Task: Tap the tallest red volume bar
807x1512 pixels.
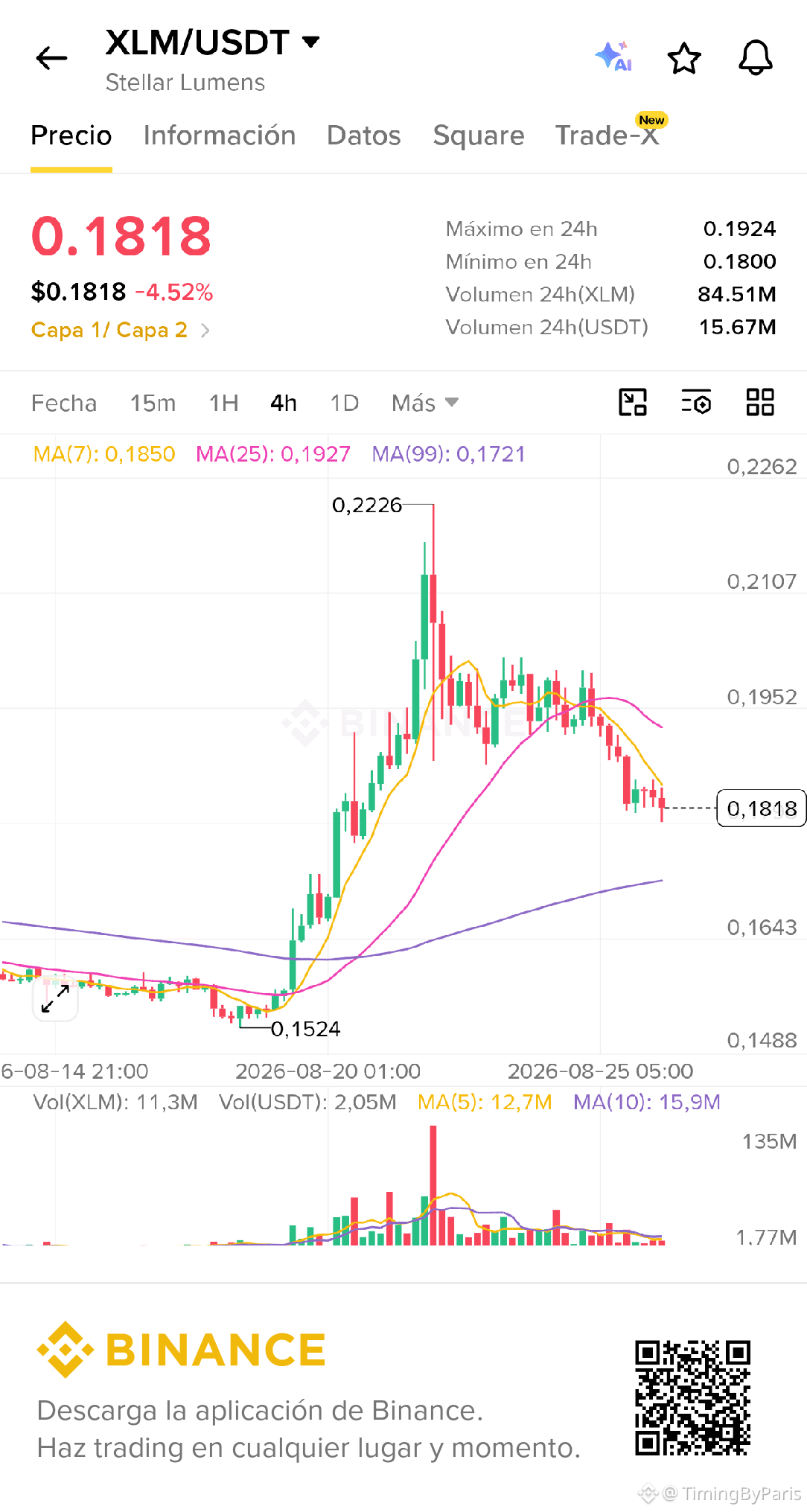Action: pos(433,1185)
